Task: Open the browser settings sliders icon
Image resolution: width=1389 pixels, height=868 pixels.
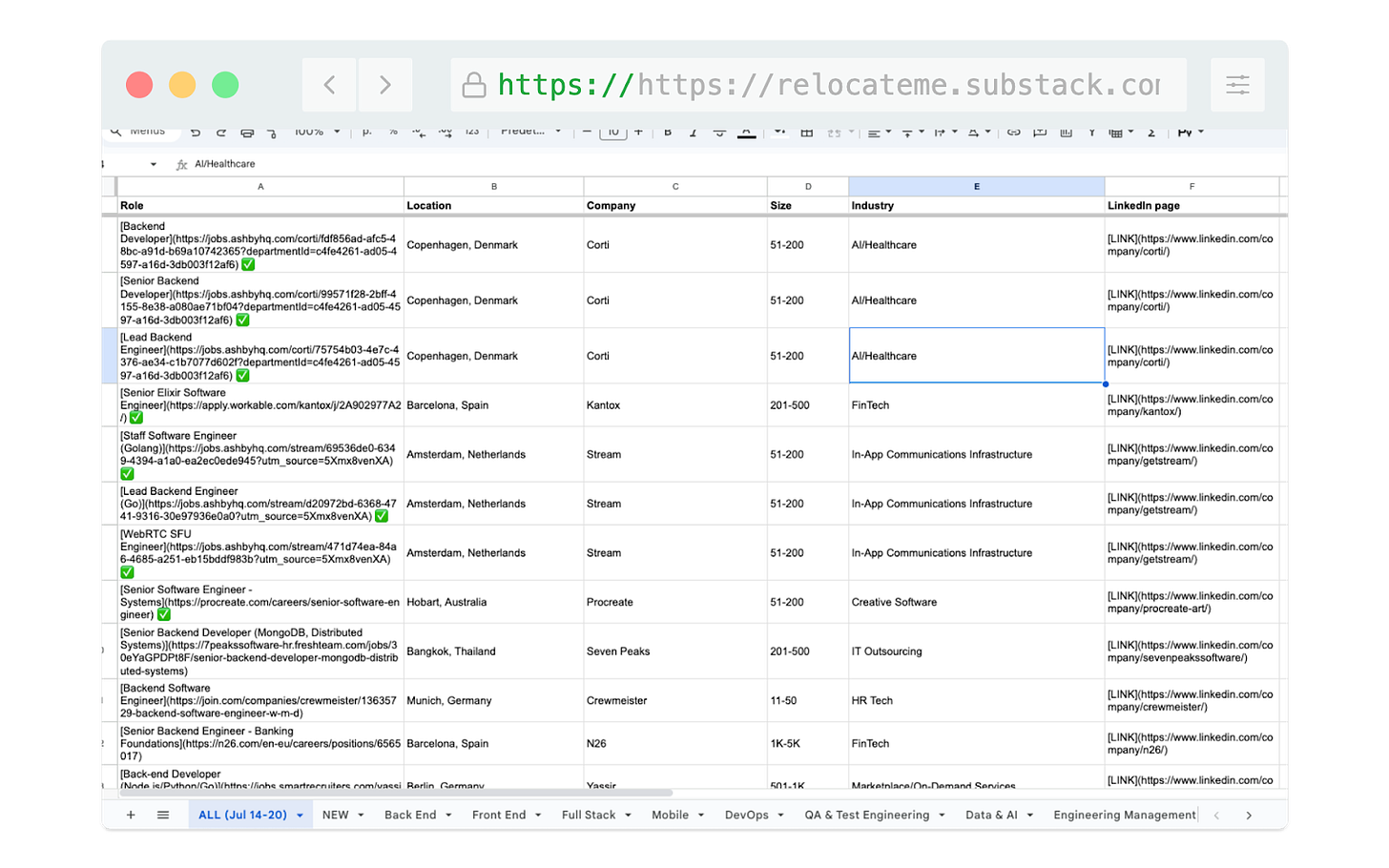Action: click(1237, 85)
